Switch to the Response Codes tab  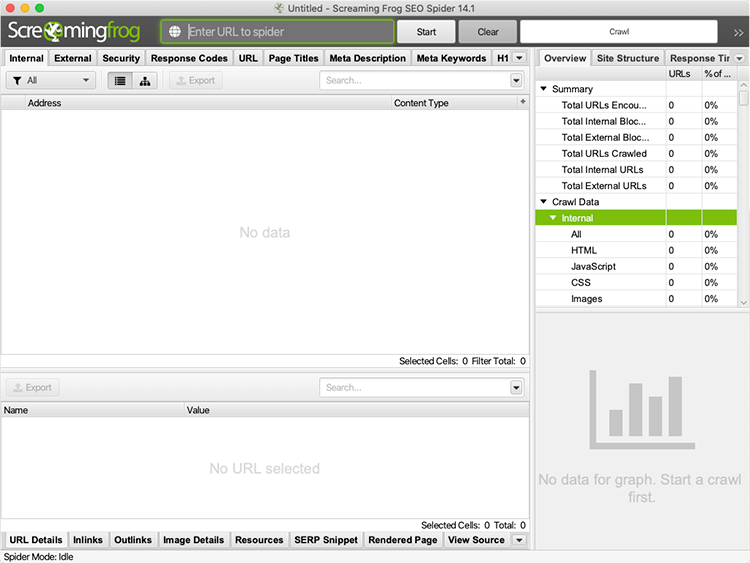click(189, 58)
